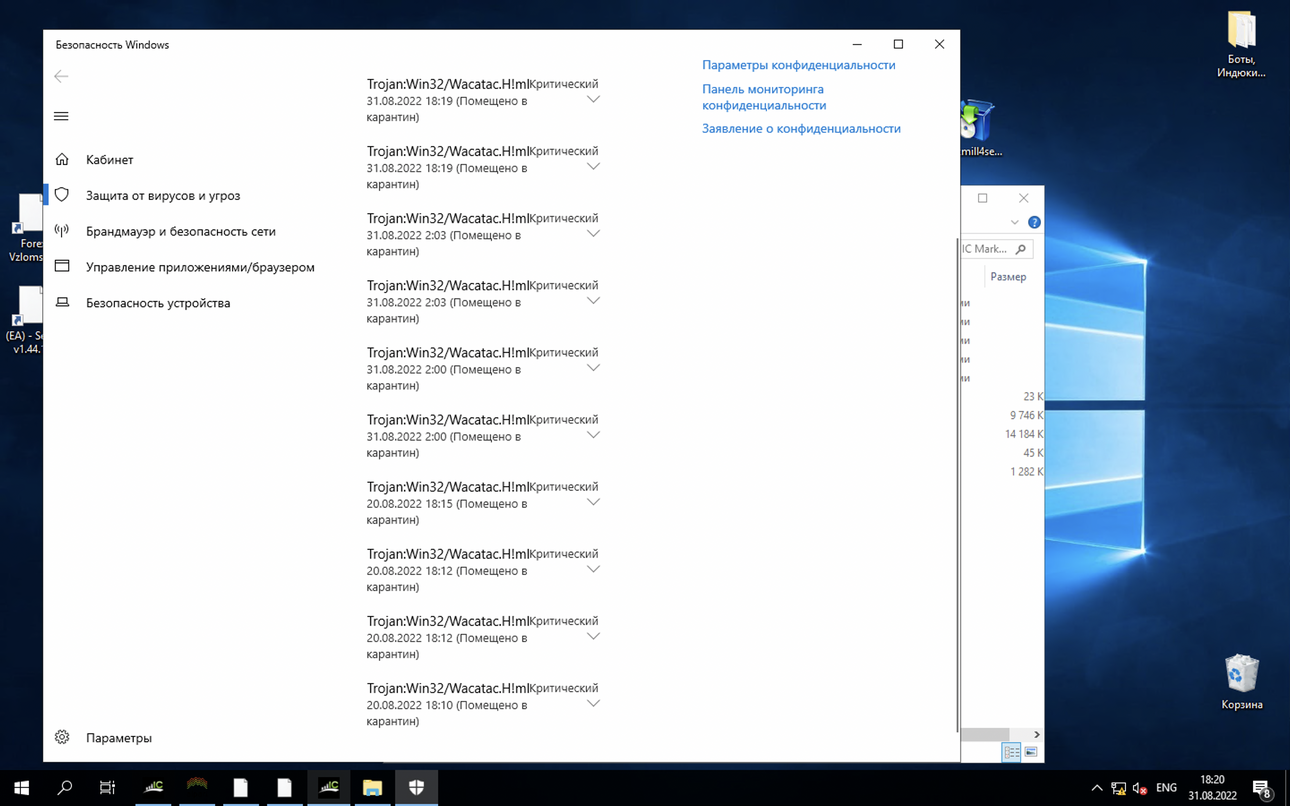
Task: Open notification center with 8 notifications
Action: click(x=1262, y=788)
